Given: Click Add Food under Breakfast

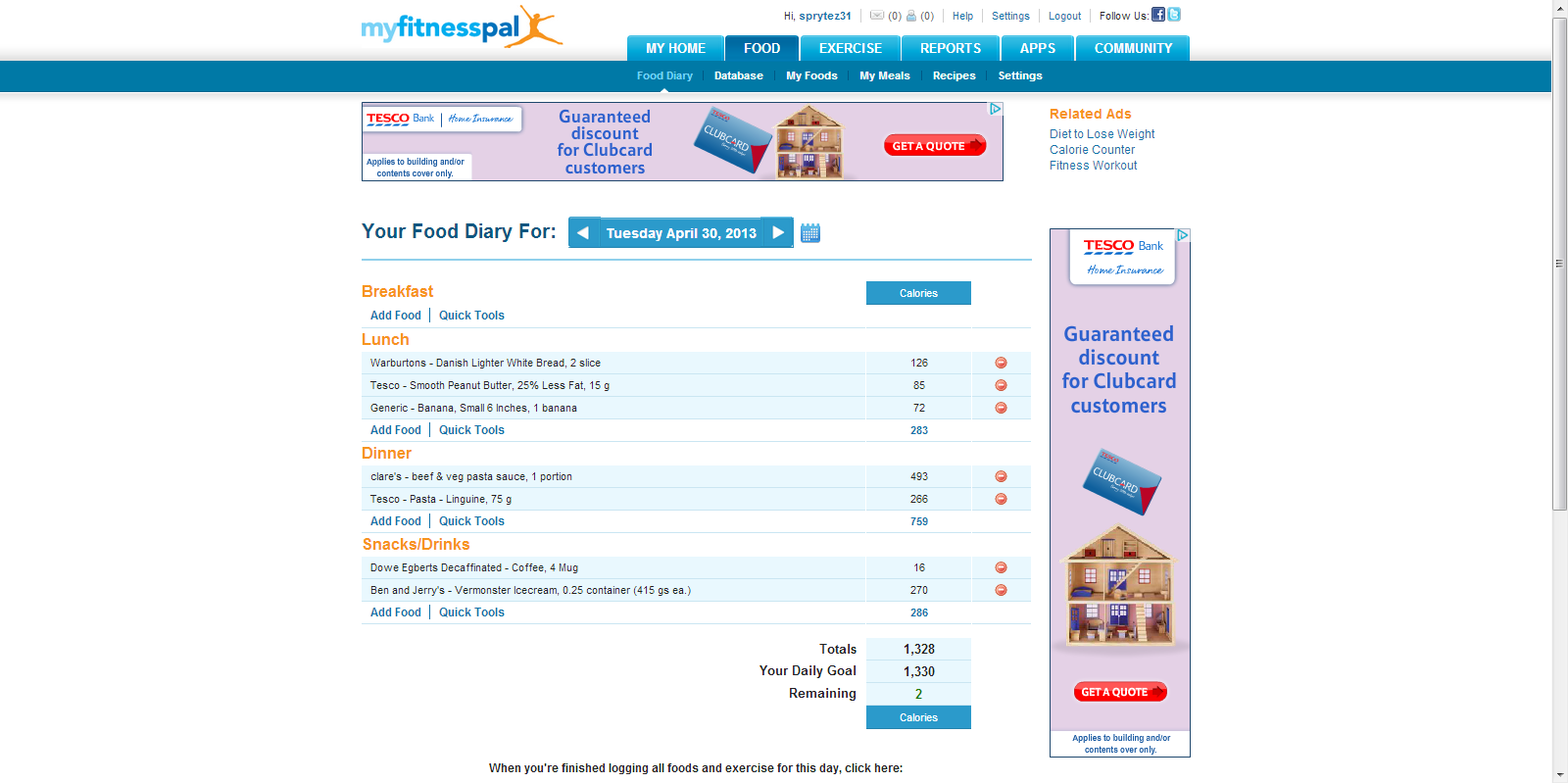Looking at the screenshot, I should click(x=396, y=316).
